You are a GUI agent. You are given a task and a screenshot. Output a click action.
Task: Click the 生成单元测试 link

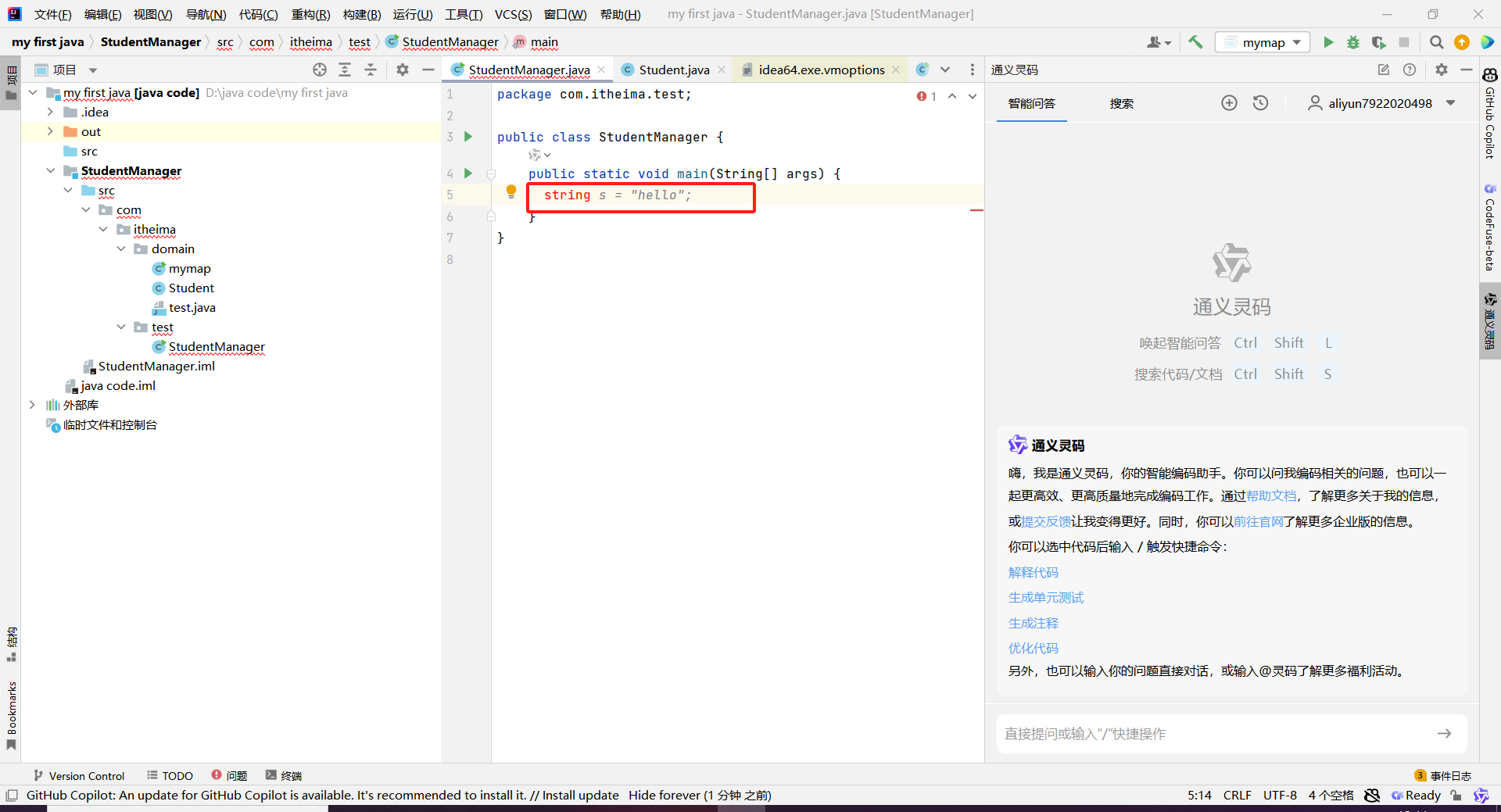1045,598
